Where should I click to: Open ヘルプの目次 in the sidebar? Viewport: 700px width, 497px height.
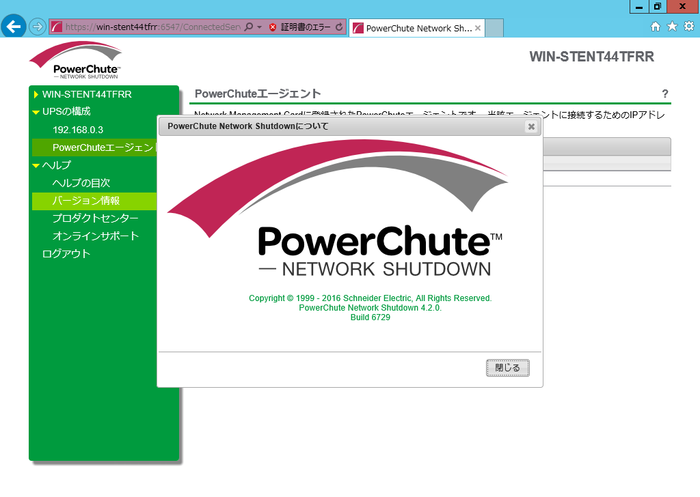81,183
